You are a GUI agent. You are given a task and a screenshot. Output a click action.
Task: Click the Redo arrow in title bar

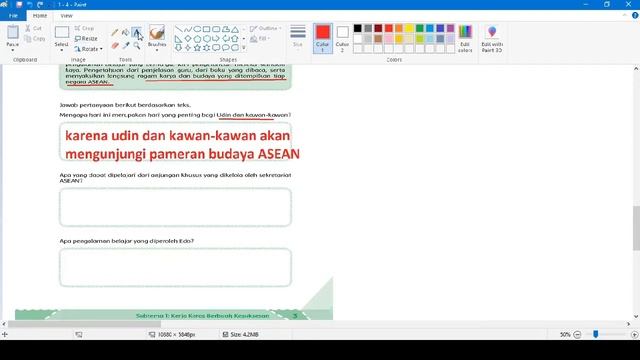click(40, 4)
